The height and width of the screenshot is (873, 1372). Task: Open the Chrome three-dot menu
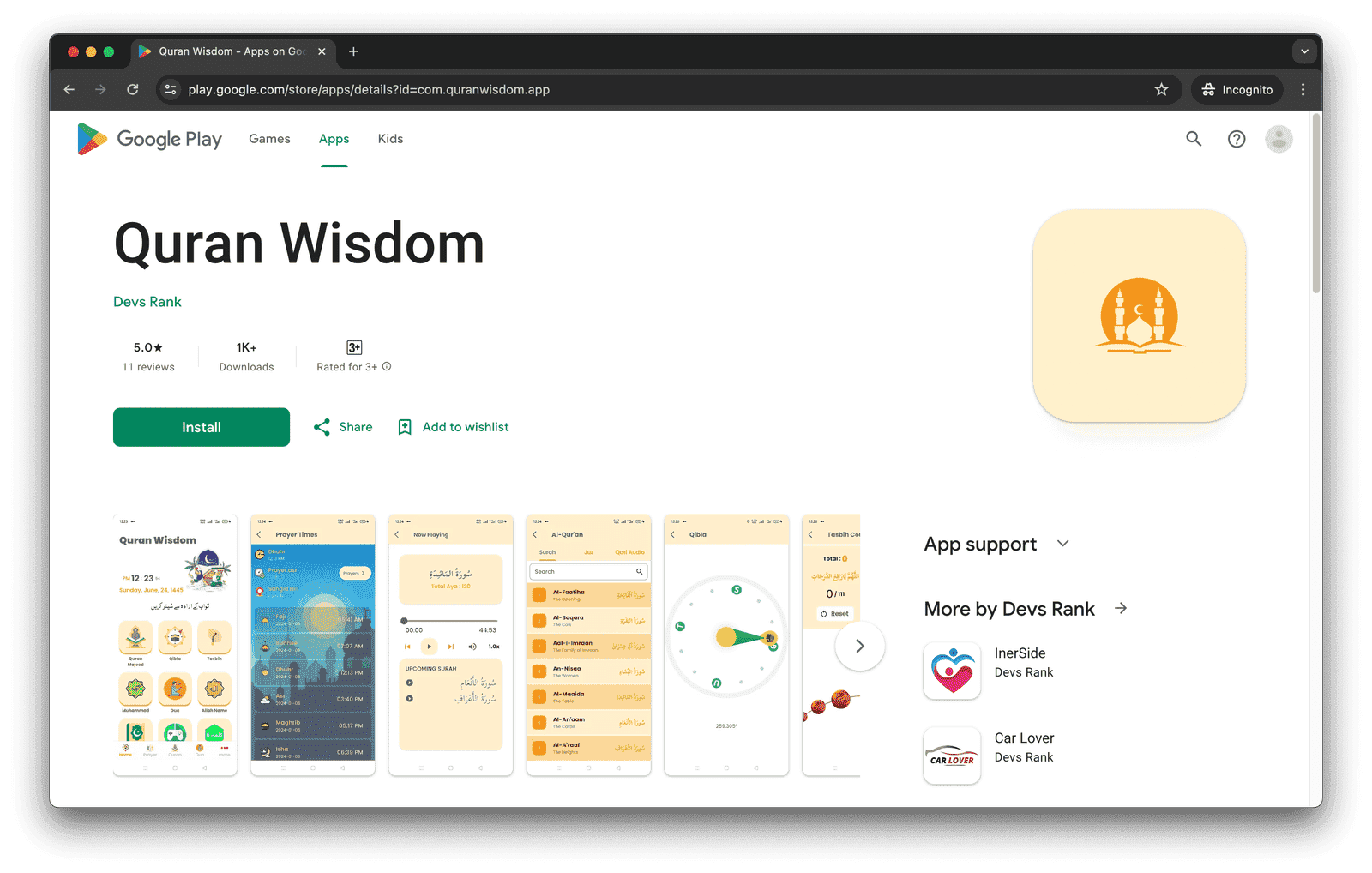pos(1303,89)
